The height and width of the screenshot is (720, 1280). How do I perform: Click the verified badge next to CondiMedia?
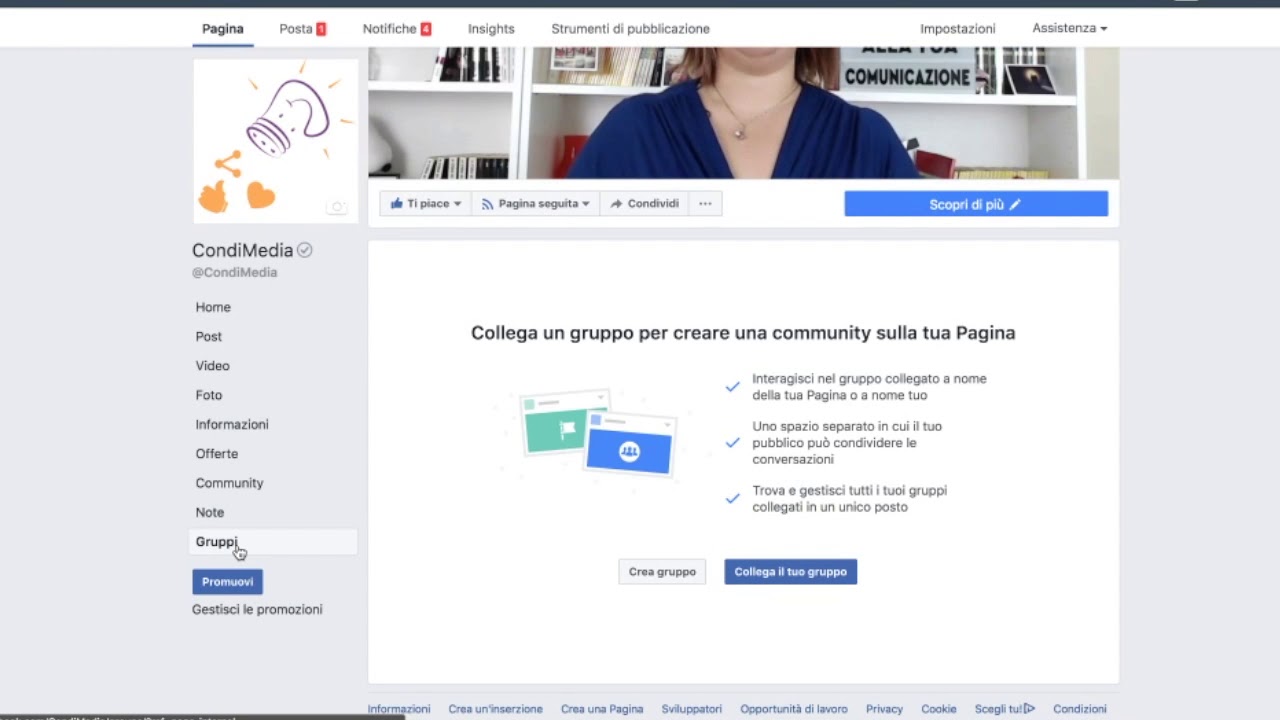click(305, 250)
